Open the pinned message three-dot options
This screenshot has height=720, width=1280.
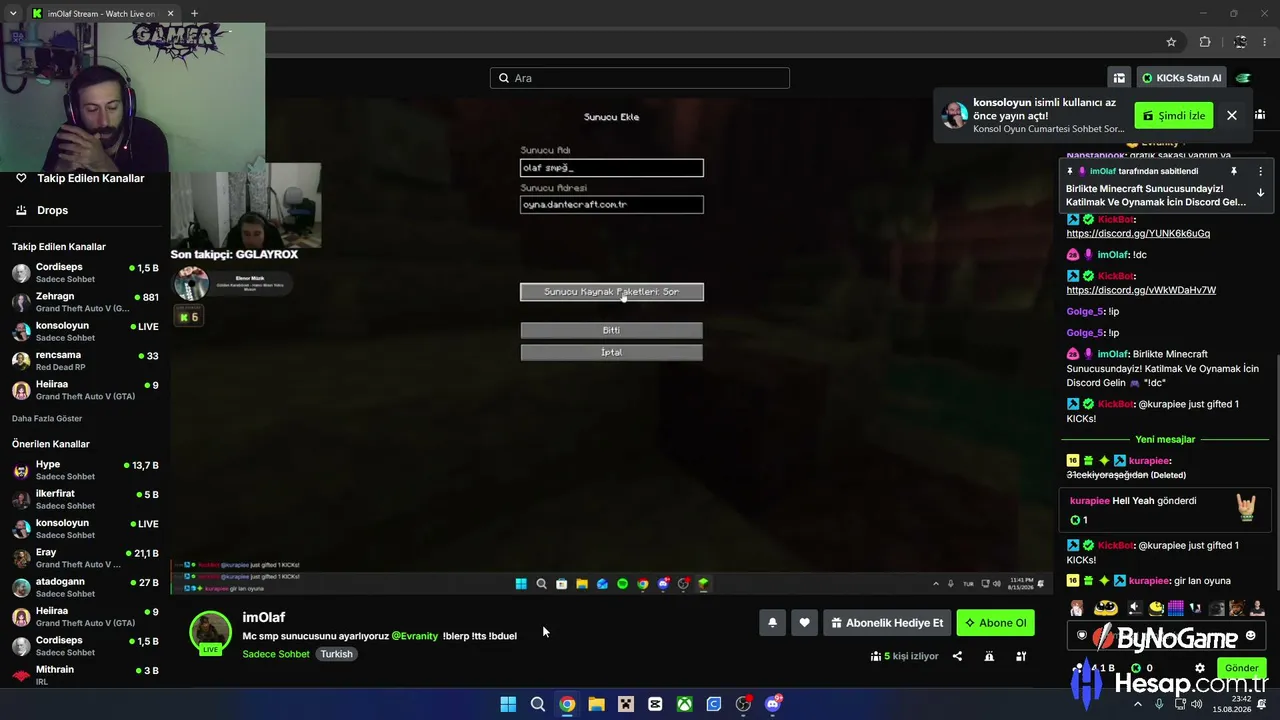tap(1260, 171)
